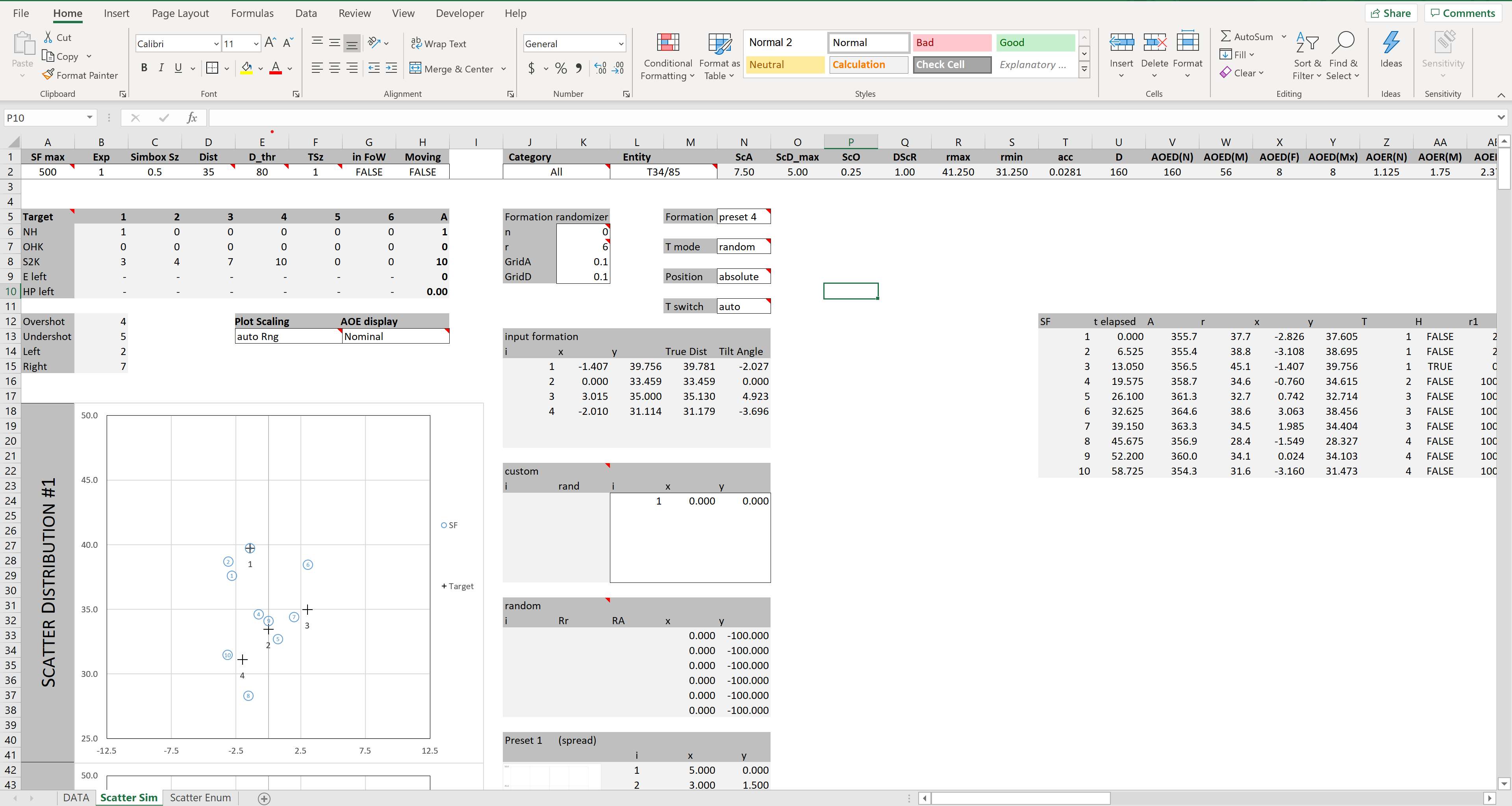Image resolution: width=1512 pixels, height=806 pixels.
Task: Toggle Underline formatting
Action: click(178, 68)
